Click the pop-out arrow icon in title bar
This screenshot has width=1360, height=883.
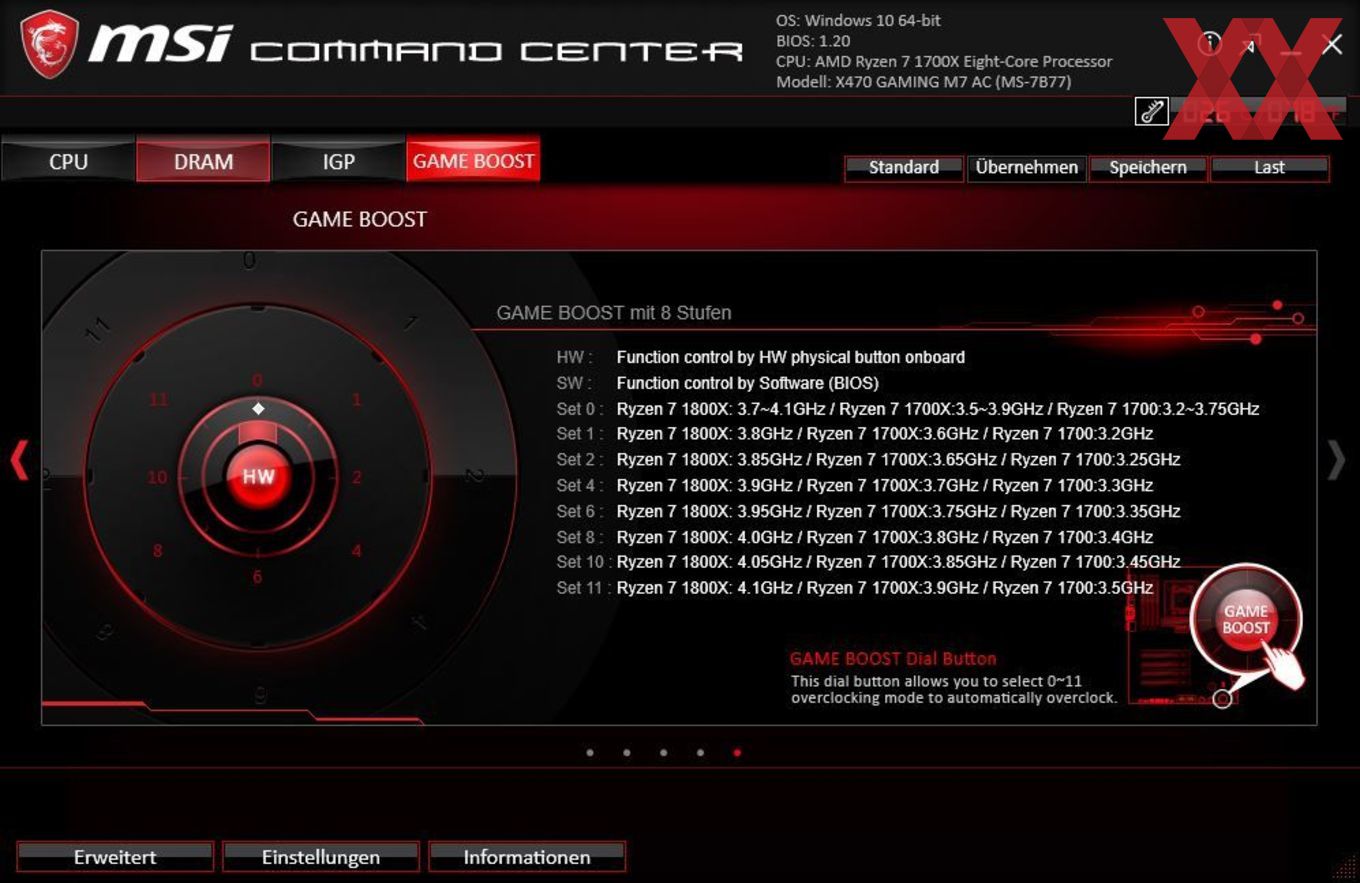tap(1251, 44)
